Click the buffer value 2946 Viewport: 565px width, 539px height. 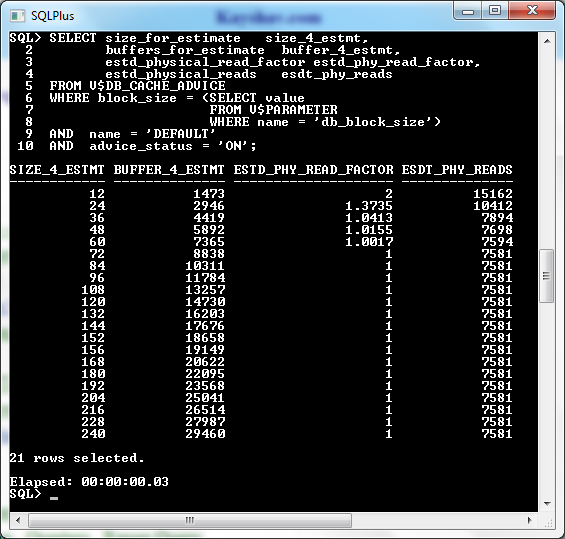point(209,206)
